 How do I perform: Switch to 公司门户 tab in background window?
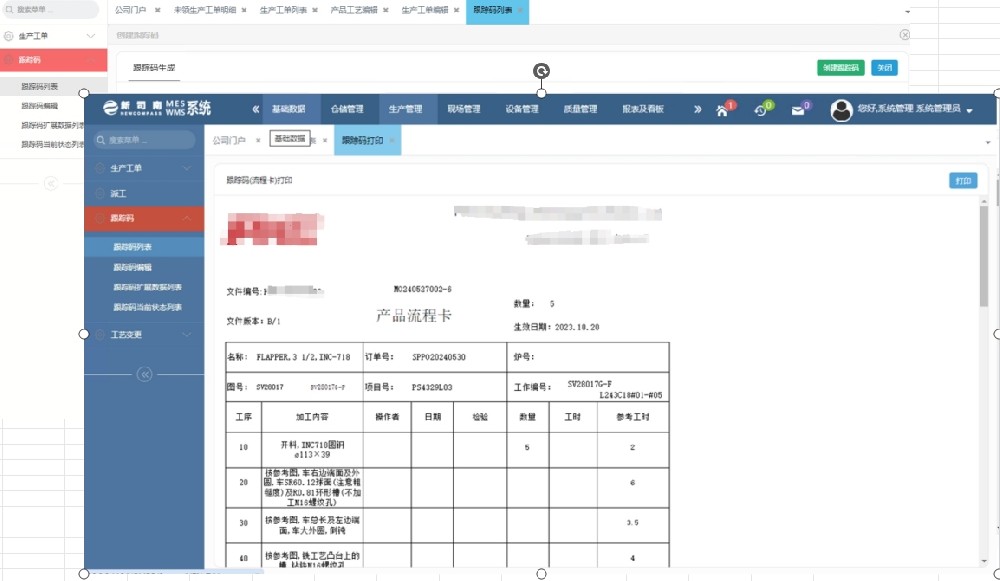tap(130, 10)
